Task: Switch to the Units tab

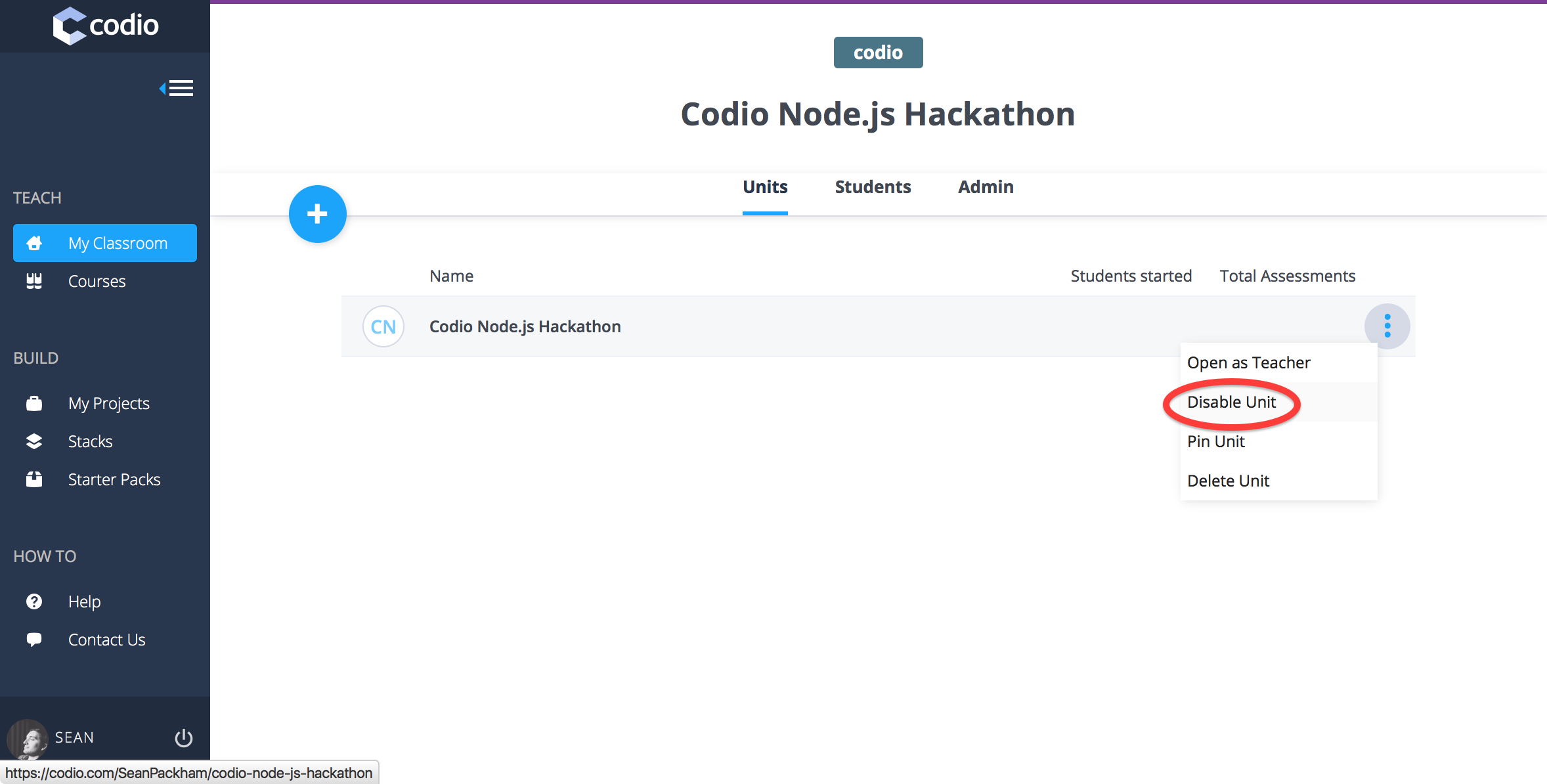Action: [x=765, y=187]
